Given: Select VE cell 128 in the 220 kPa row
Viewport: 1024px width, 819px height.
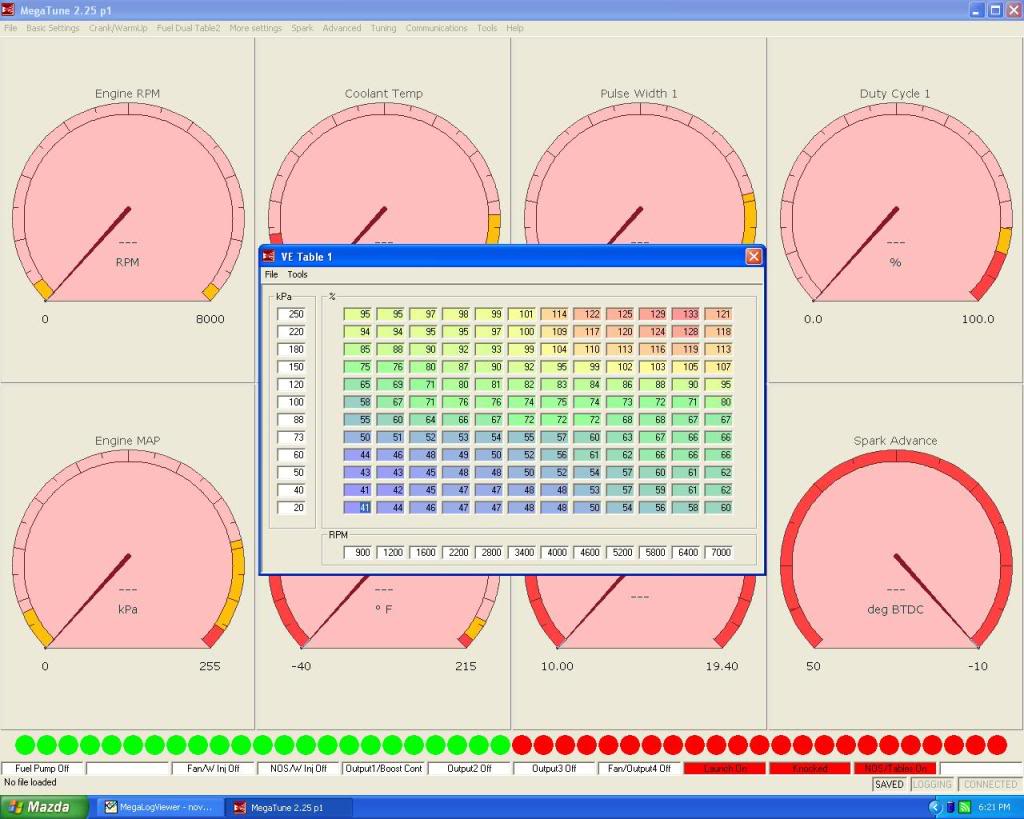Looking at the screenshot, I should click(686, 332).
